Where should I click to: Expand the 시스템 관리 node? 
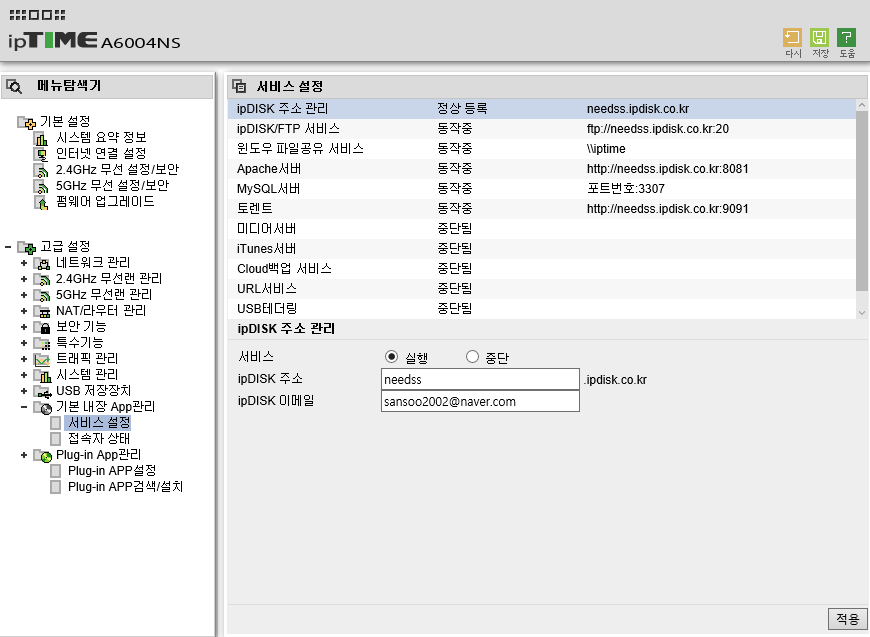tap(24, 375)
